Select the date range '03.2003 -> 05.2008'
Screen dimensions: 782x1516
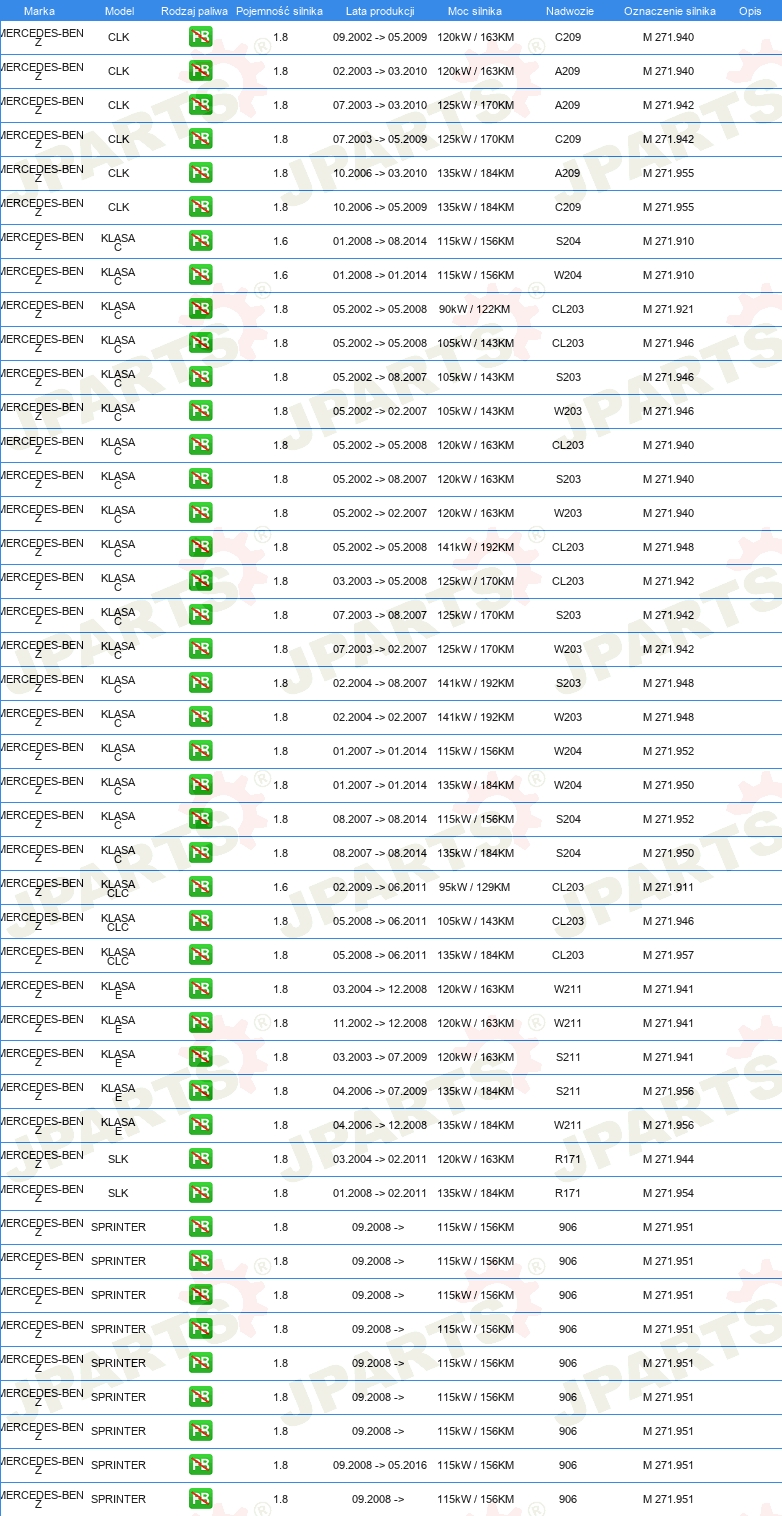coord(380,582)
